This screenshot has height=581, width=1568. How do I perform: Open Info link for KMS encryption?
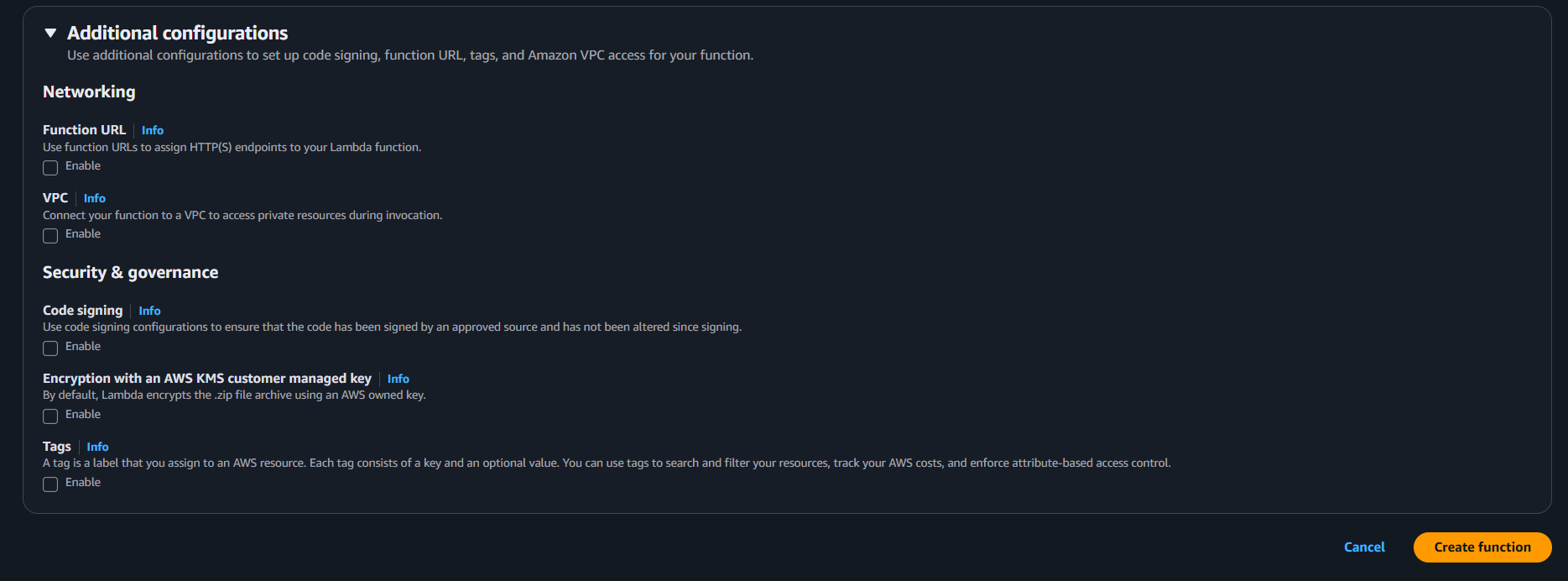[x=399, y=379]
